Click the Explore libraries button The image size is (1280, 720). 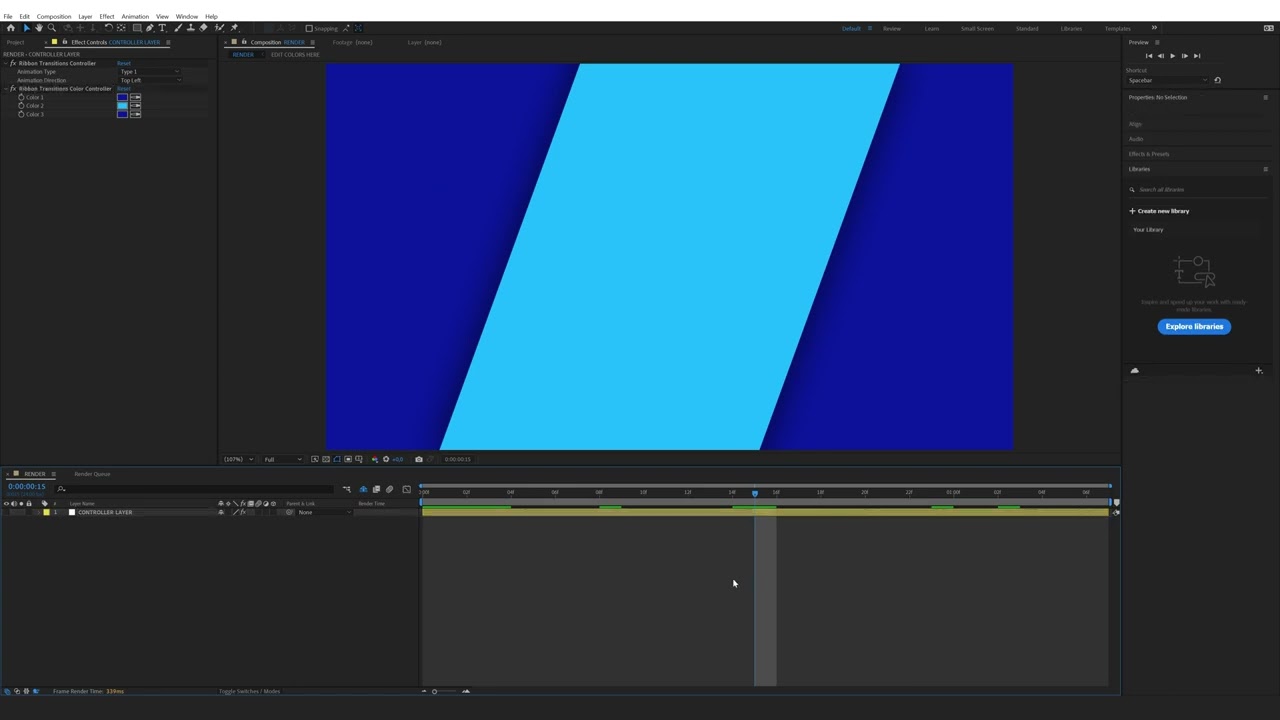point(1194,326)
